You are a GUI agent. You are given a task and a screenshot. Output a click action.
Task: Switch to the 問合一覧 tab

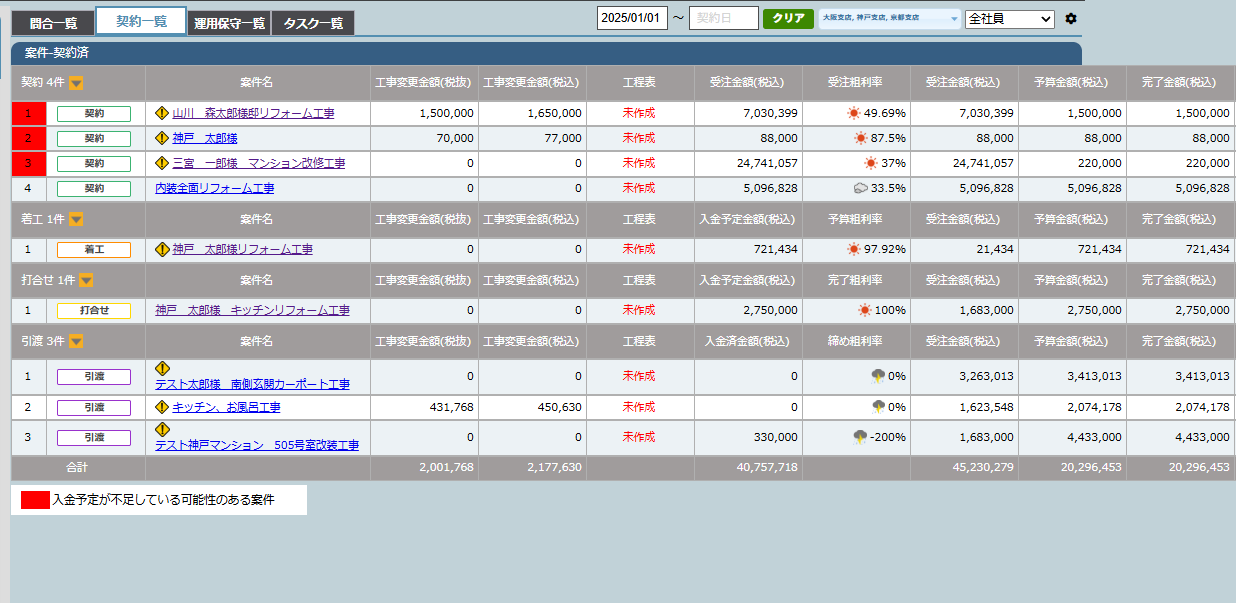pos(53,23)
